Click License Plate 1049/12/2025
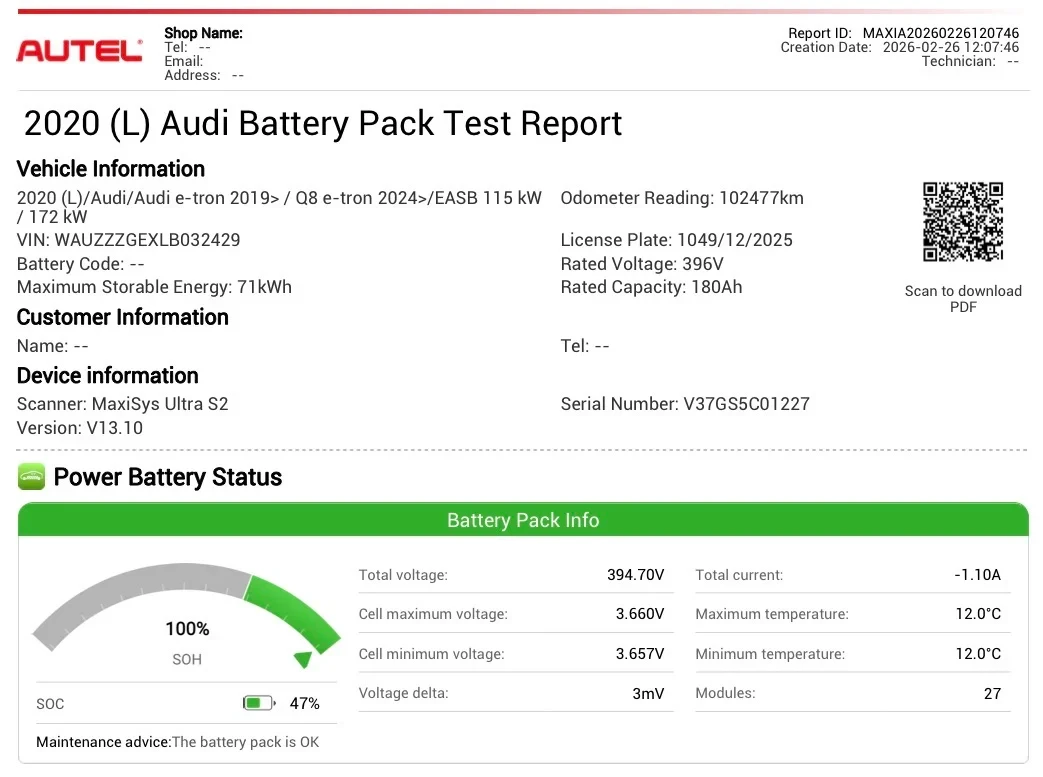 [x=676, y=239]
